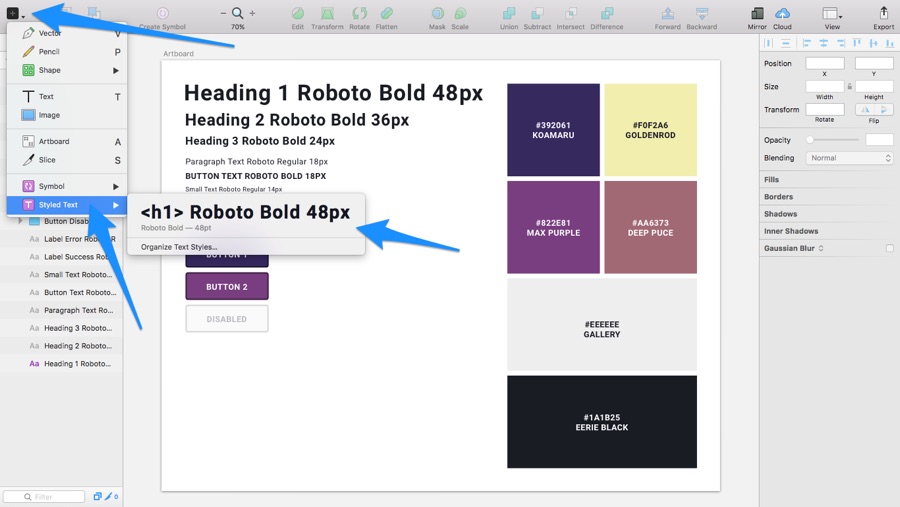
Task: Select the #F0F2A6 Goldenrod color swatch
Action: [650, 130]
